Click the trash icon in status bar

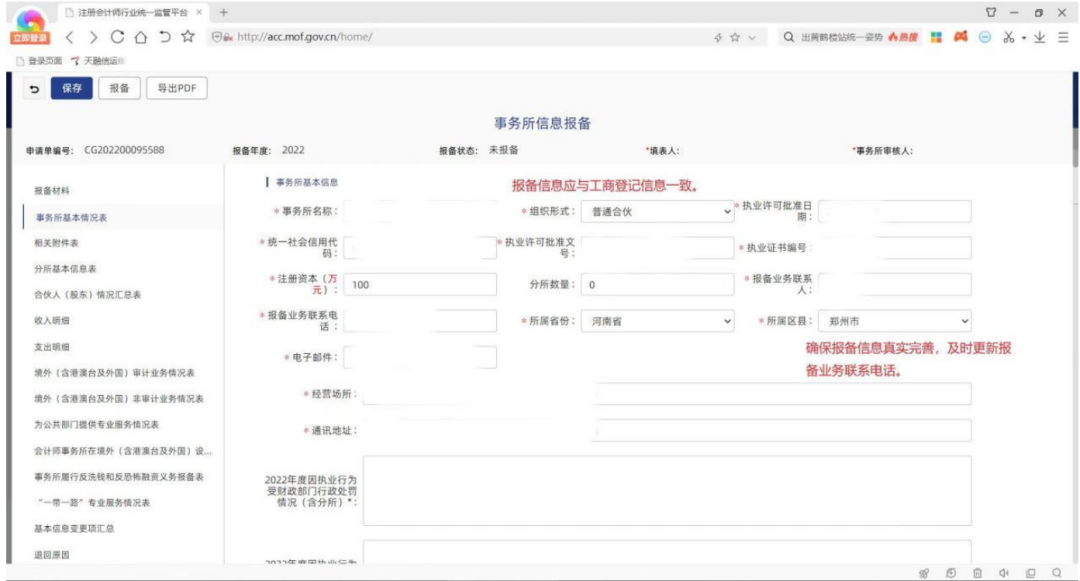point(977,572)
